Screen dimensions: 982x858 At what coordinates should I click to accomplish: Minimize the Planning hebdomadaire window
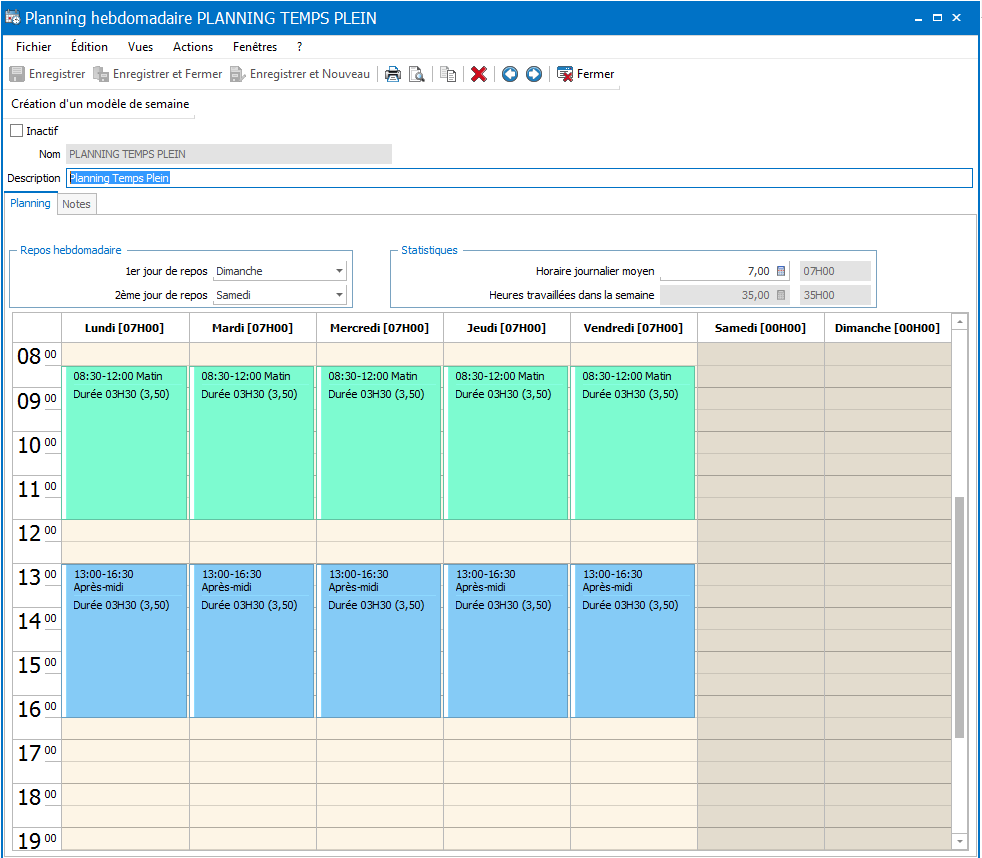point(918,18)
